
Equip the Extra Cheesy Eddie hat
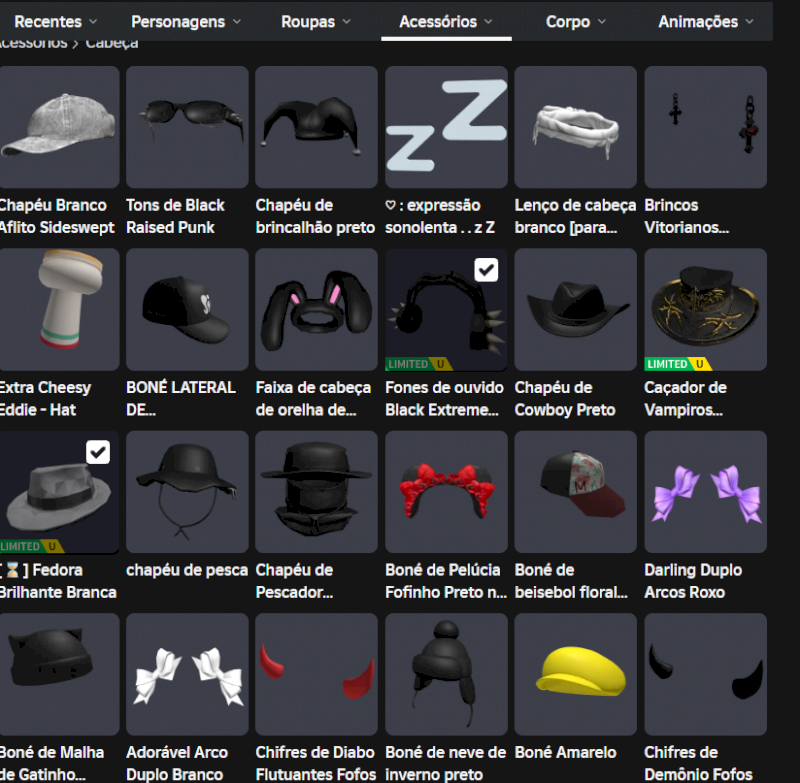(x=59, y=310)
